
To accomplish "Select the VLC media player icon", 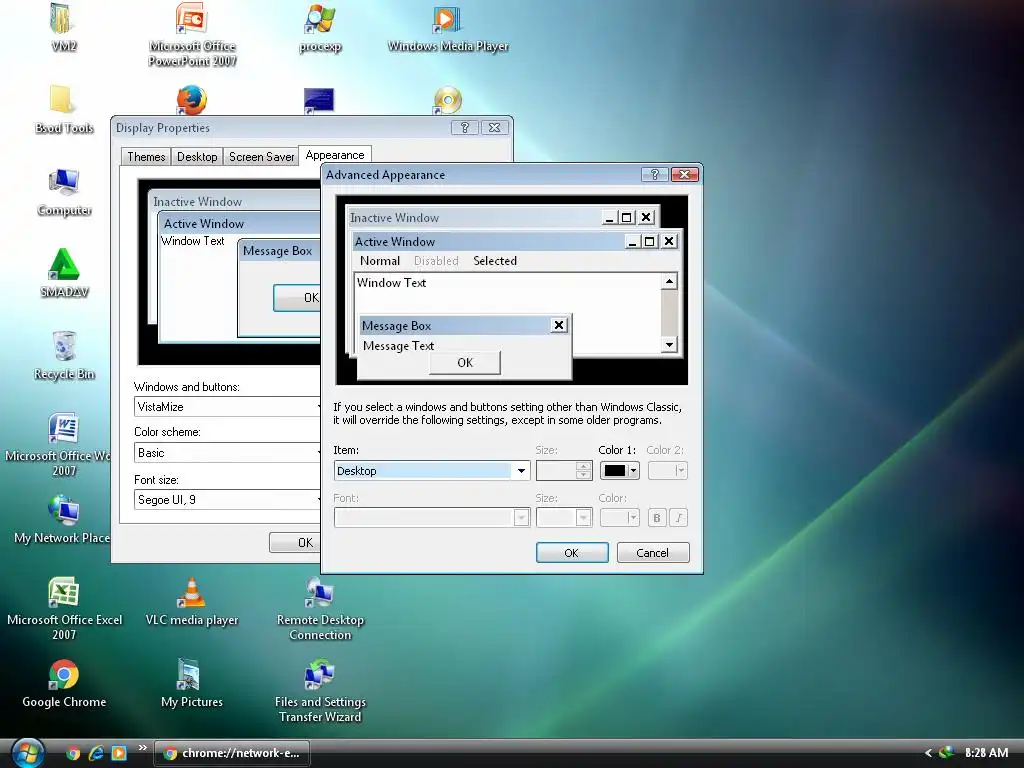I will click(x=192, y=601).
